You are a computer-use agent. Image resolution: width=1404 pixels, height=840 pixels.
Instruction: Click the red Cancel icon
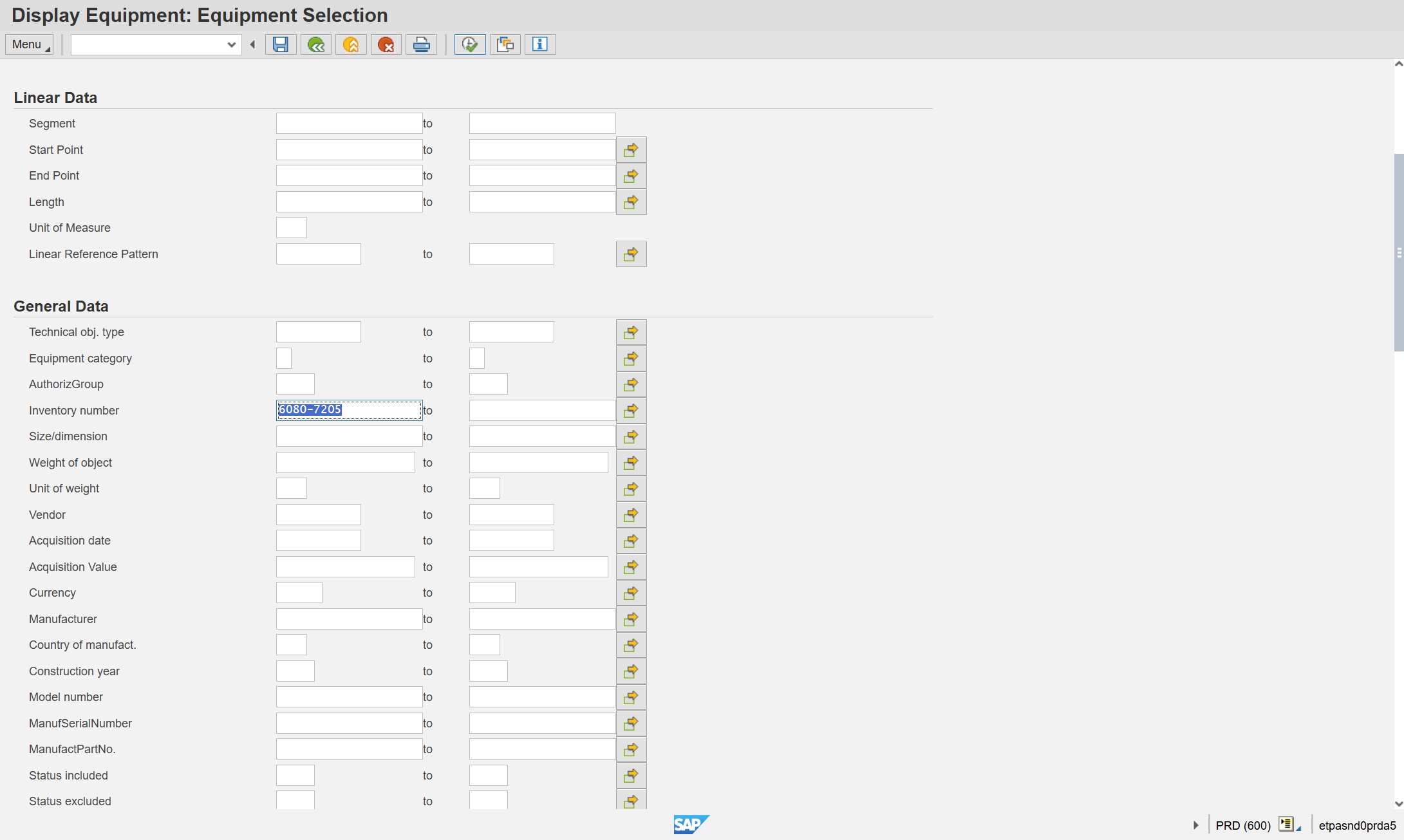[386, 44]
